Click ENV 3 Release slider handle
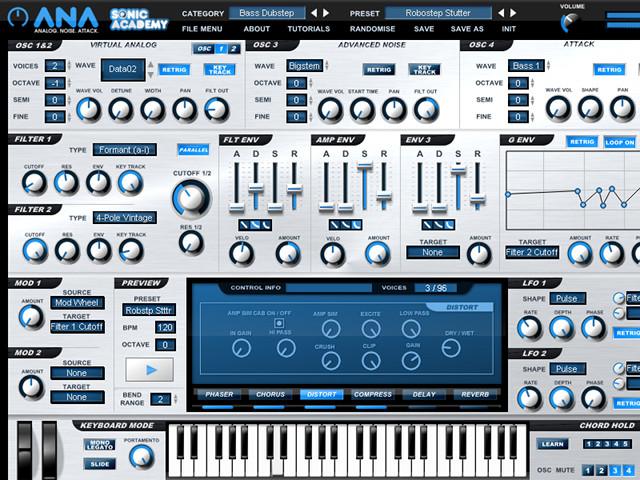The height and width of the screenshot is (480, 640). (477, 200)
